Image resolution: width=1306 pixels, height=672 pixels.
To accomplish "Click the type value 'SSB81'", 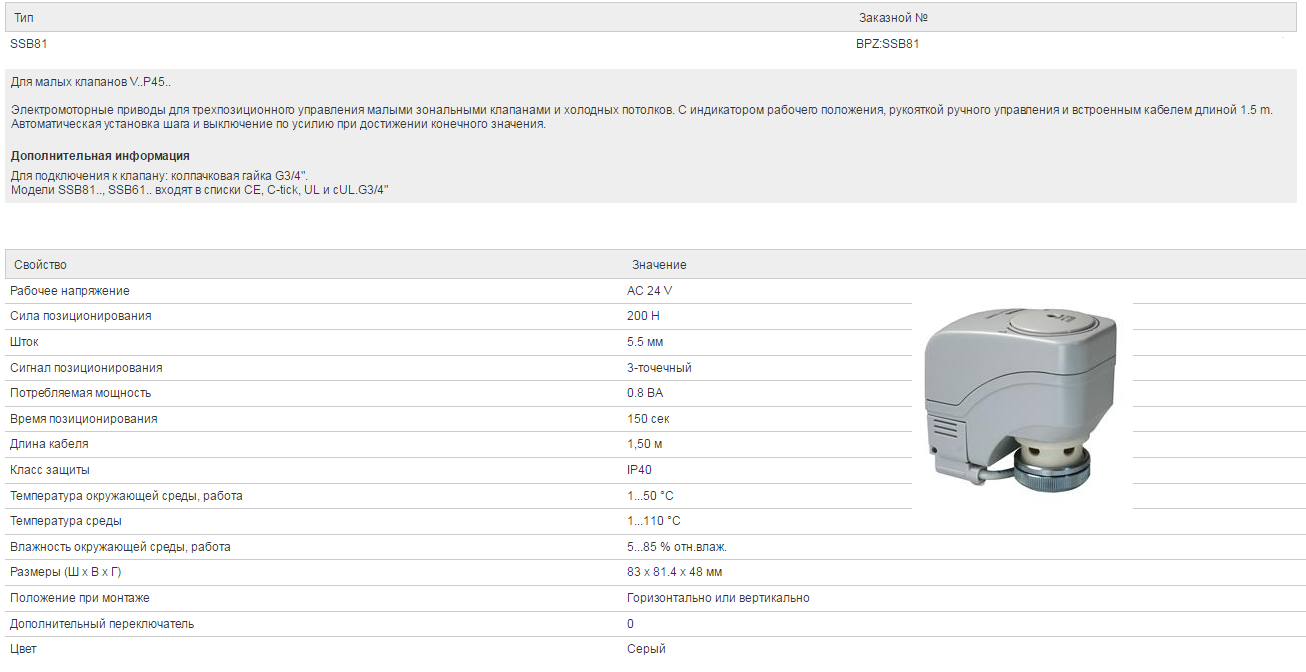I will [x=27, y=44].
